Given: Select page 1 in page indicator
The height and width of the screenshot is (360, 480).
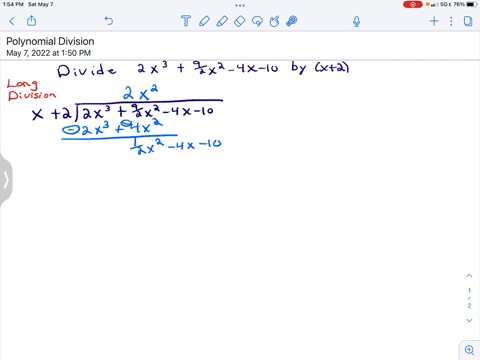Looking at the screenshot, I should coord(469,291).
